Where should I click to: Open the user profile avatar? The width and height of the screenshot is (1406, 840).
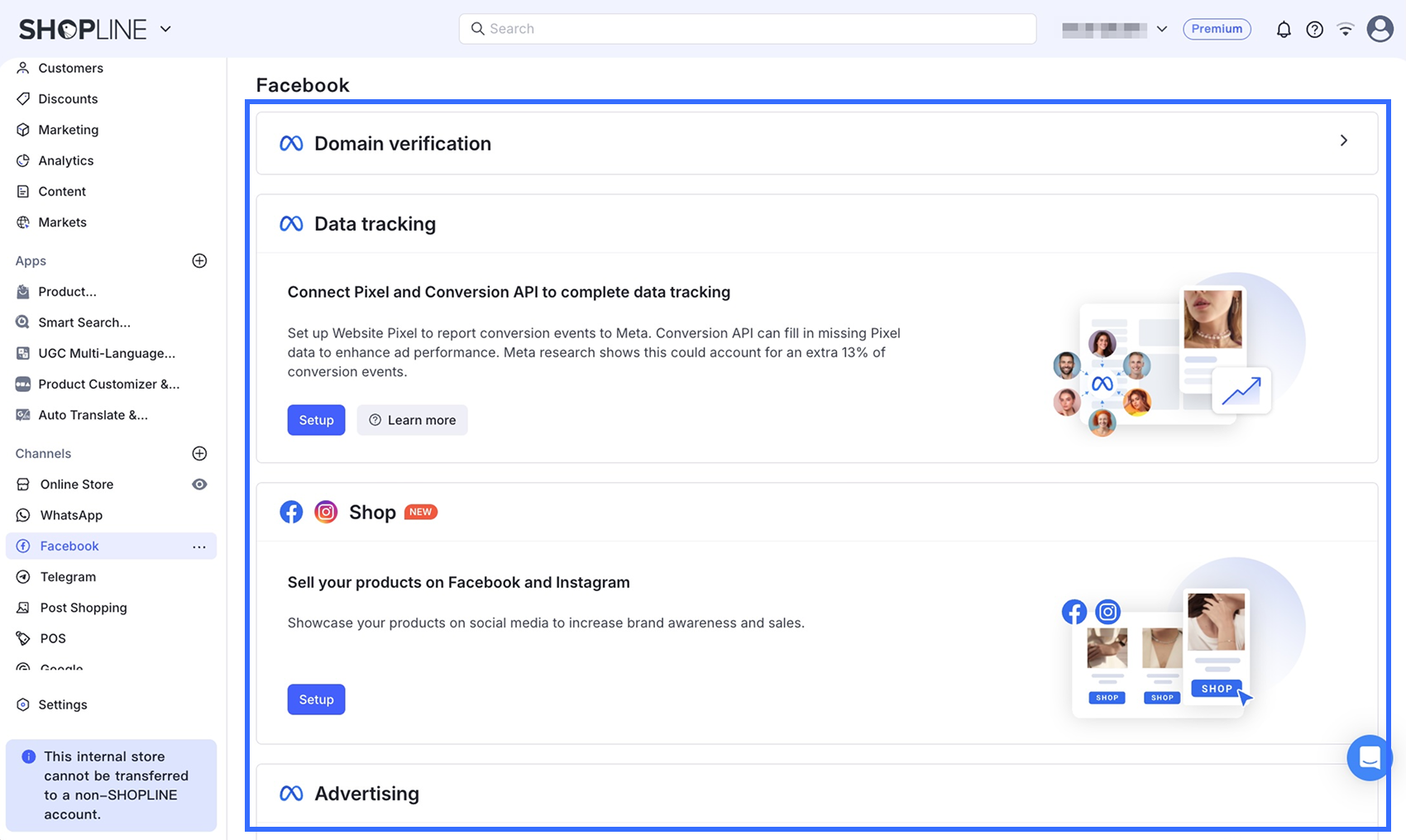1380,29
